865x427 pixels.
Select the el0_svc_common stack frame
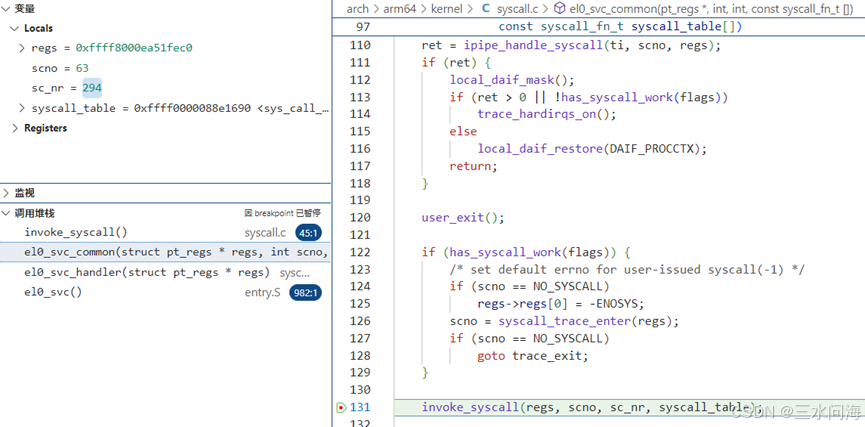165,253
